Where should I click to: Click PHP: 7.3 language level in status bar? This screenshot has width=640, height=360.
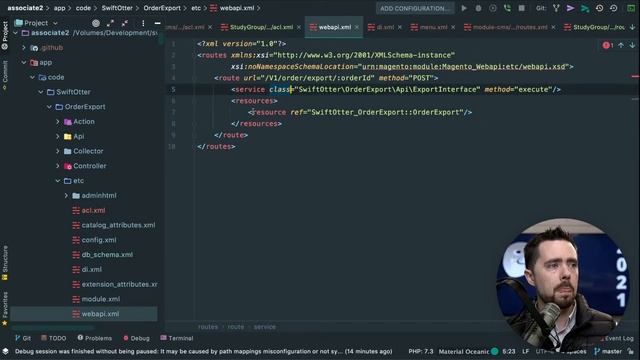pyautogui.click(x=421, y=351)
